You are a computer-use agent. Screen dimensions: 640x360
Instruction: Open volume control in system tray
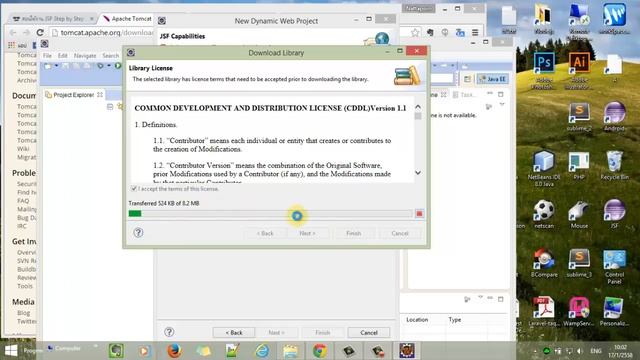(x=580, y=351)
